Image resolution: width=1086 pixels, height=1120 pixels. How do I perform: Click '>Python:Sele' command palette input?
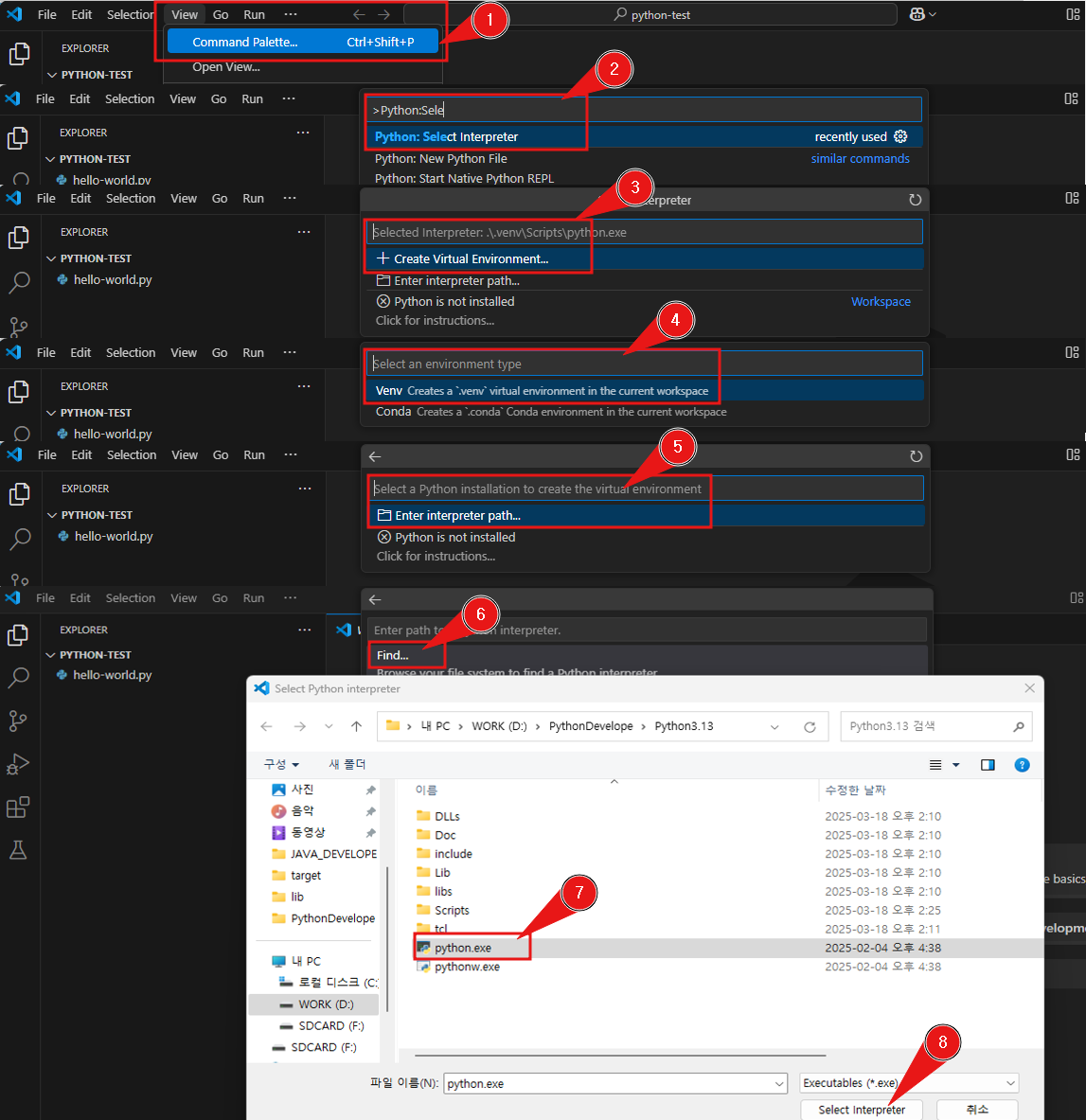click(x=645, y=110)
